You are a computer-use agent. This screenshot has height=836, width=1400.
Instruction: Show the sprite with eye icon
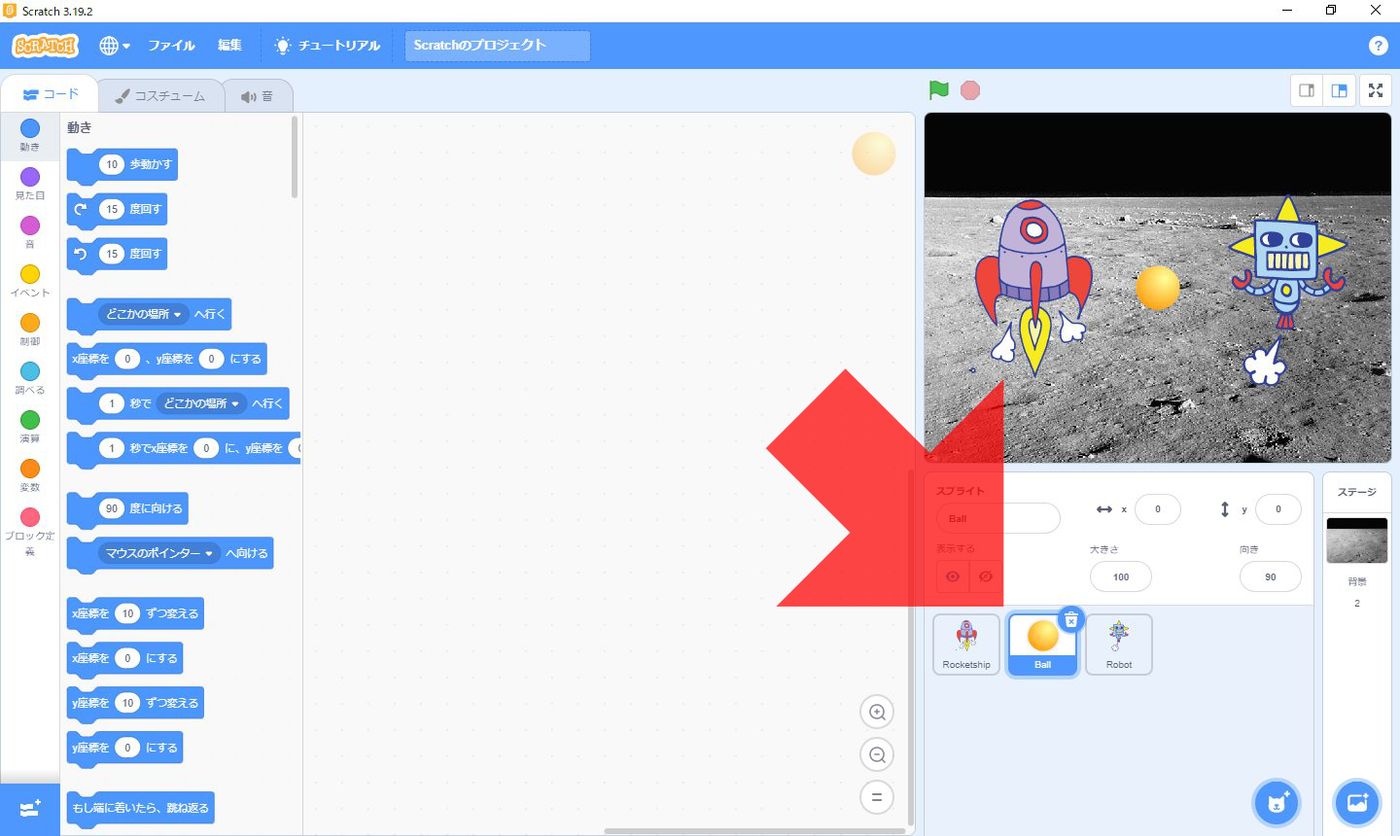click(x=953, y=576)
